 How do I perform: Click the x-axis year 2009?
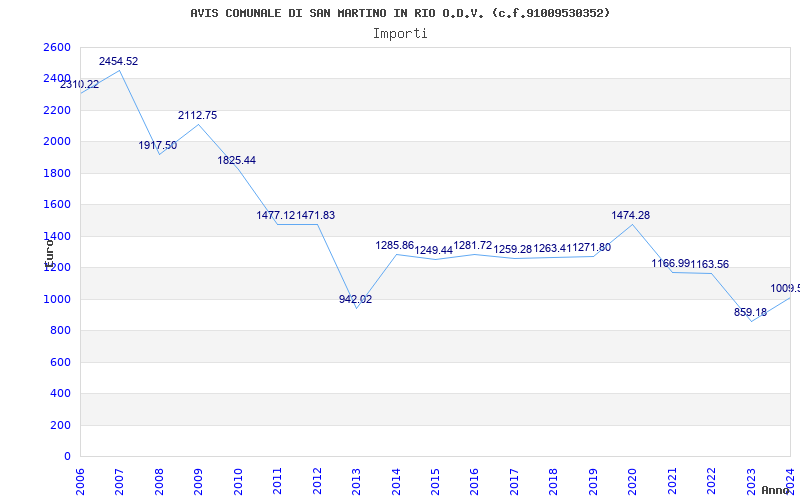click(198, 481)
